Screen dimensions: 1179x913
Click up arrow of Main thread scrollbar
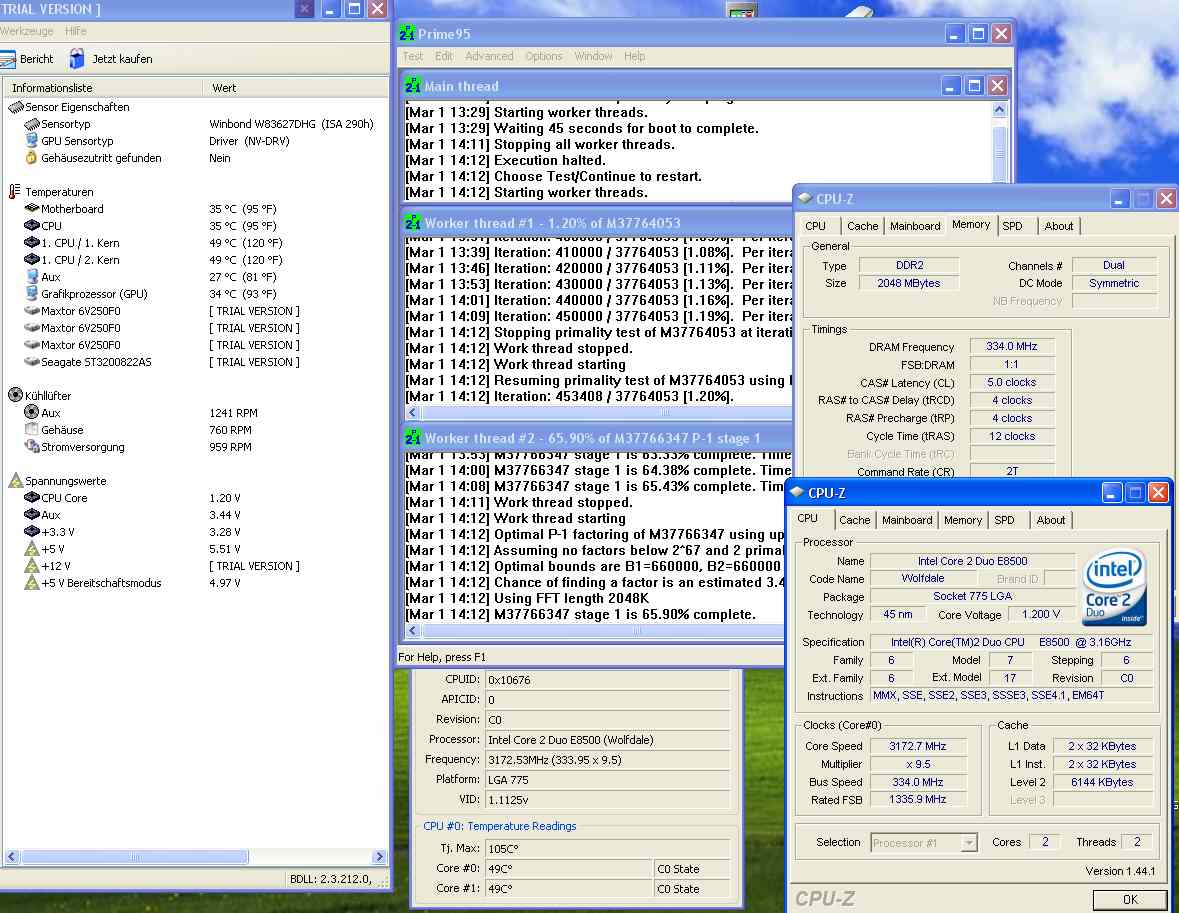(999, 109)
